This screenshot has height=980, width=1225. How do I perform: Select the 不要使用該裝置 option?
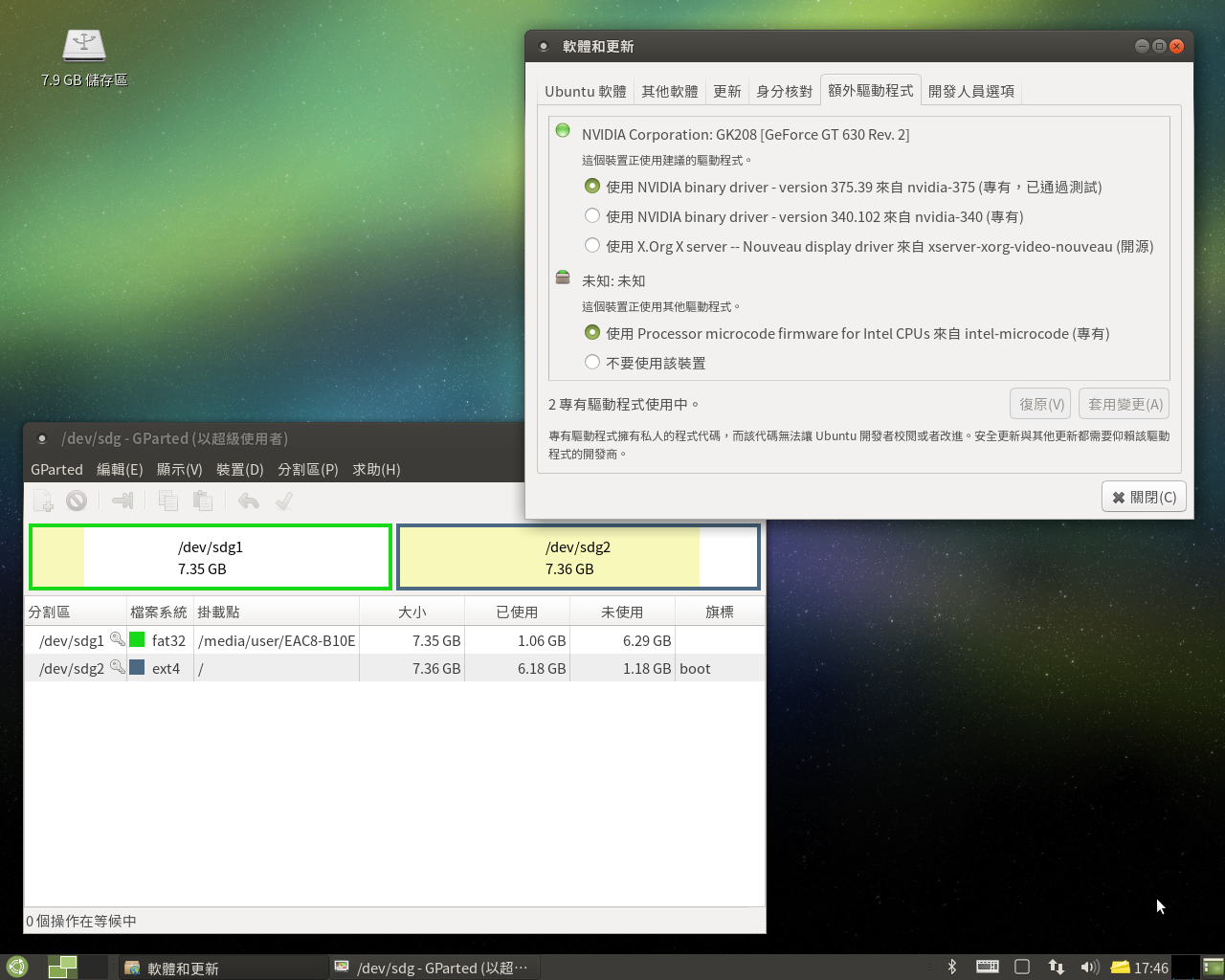coord(645,363)
